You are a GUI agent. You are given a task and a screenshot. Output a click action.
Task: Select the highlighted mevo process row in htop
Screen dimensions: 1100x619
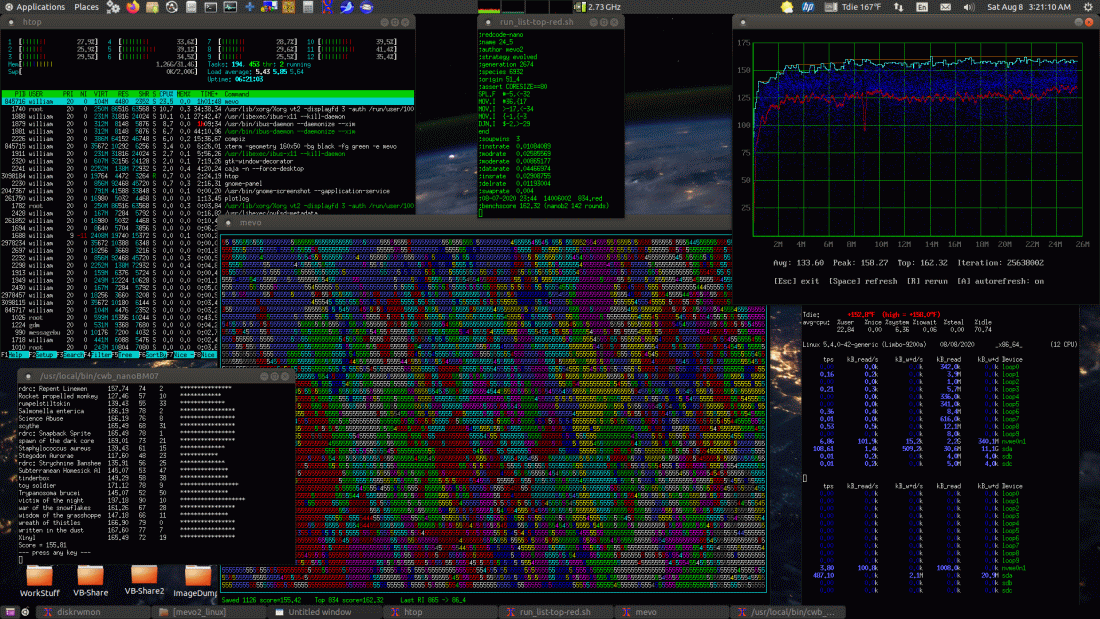click(x=208, y=102)
